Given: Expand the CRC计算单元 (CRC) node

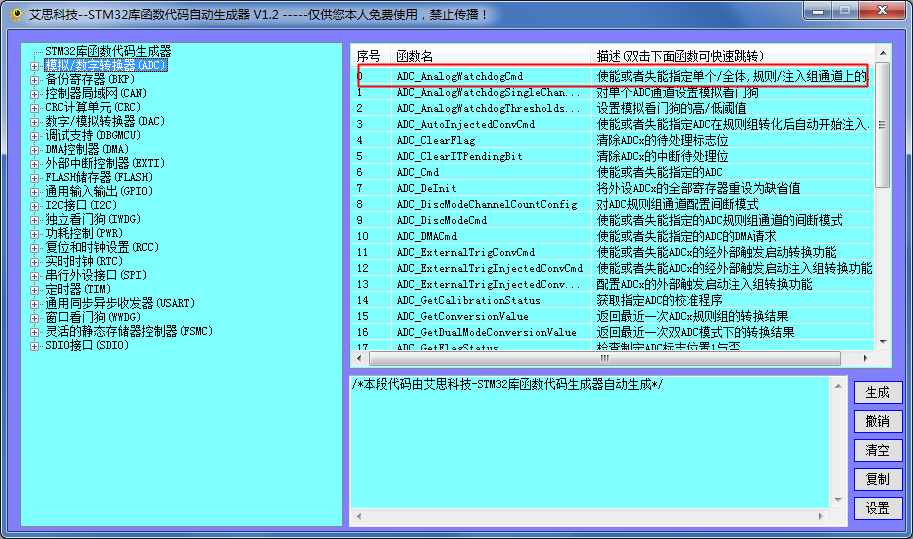Looking at the screenshot, I should [34, 108].
